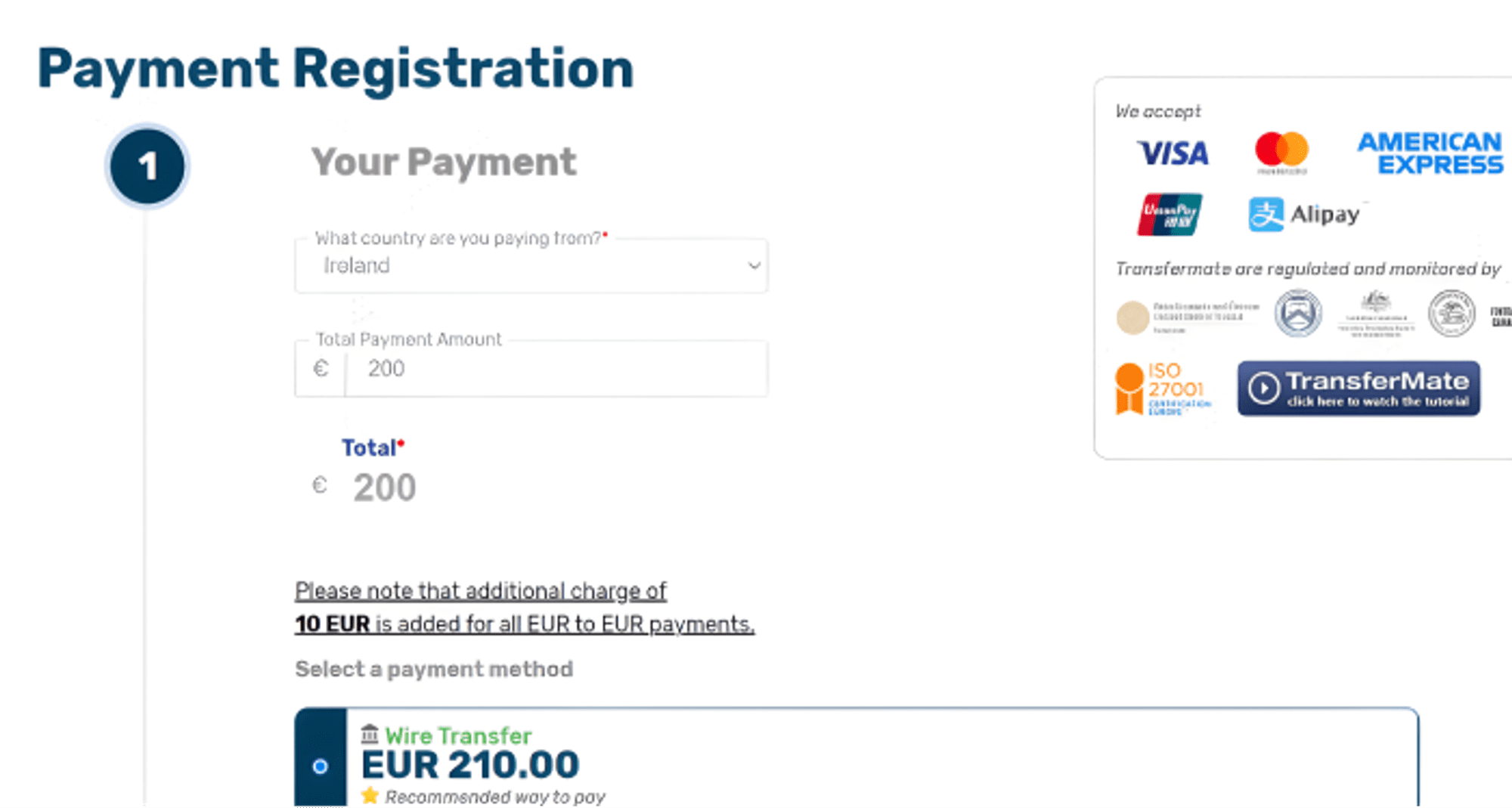Click the star icon by Recommended way to pay
The width and height of the screenshot is (1512, 808).
(370, 795)
